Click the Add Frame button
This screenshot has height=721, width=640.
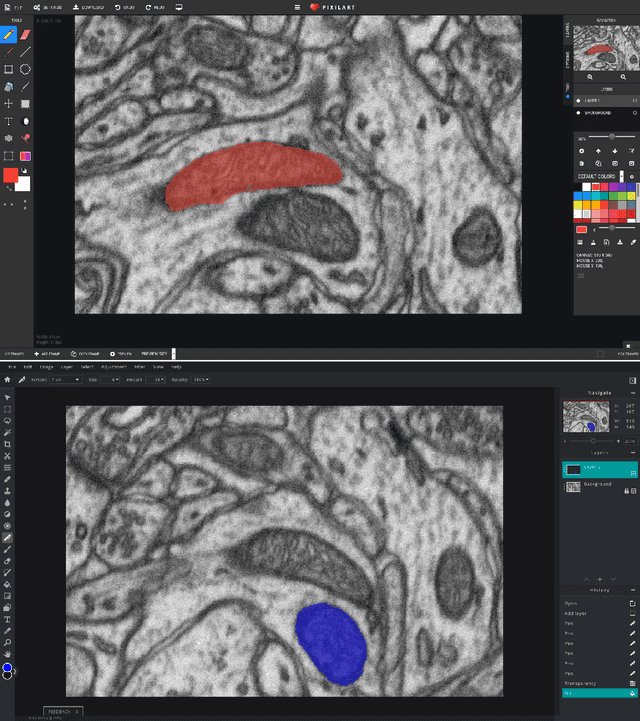pyautogui.click(x=48, y=354)
